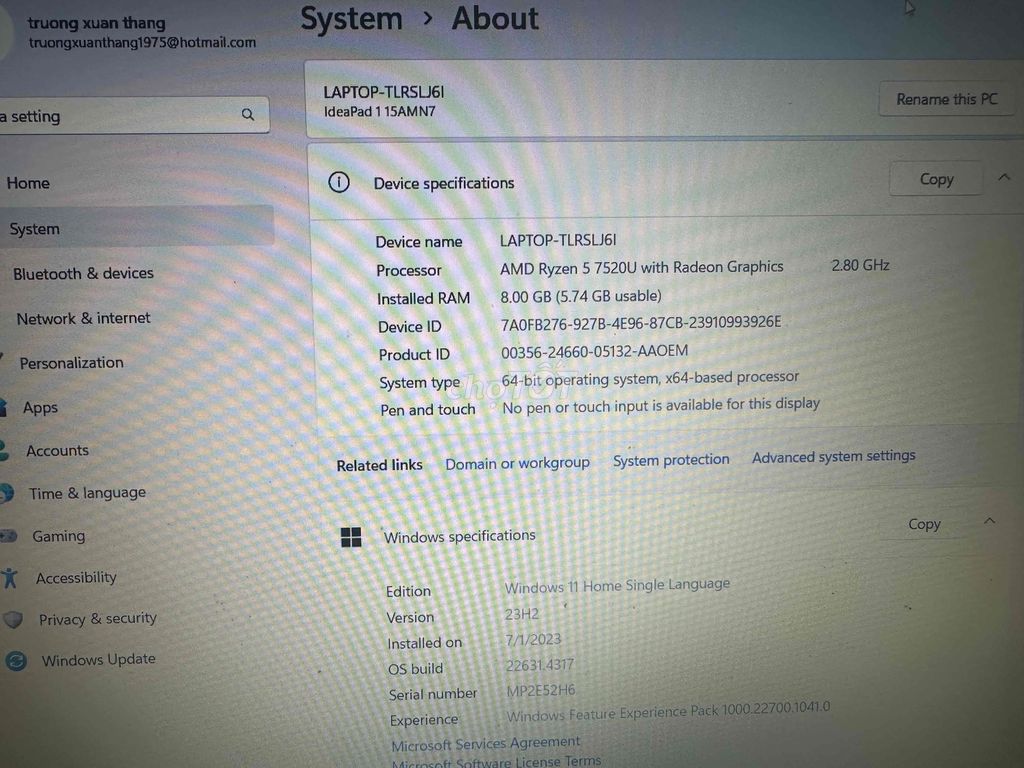Click the No pen or touch input text
Image resolution: width=1024 pixels, height=768 pixels.
(661, 406)
